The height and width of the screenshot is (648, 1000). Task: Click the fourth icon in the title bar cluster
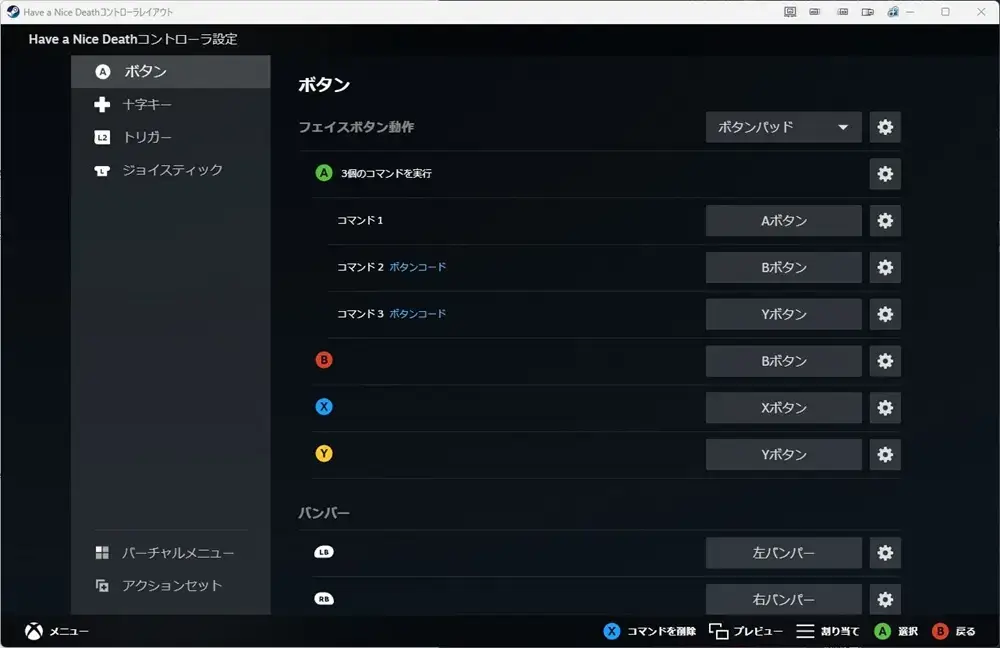pyautogui.click(x=867, y=11)
